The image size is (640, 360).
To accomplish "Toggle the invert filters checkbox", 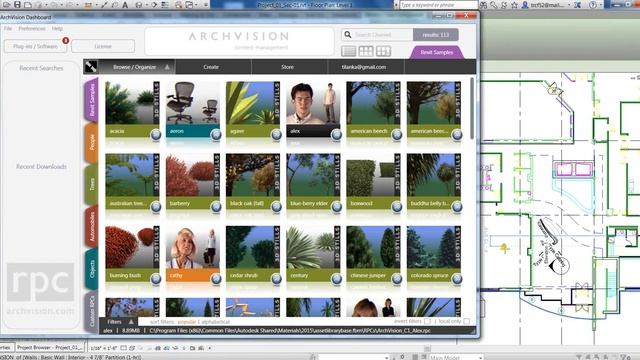I will pos(427,322).
